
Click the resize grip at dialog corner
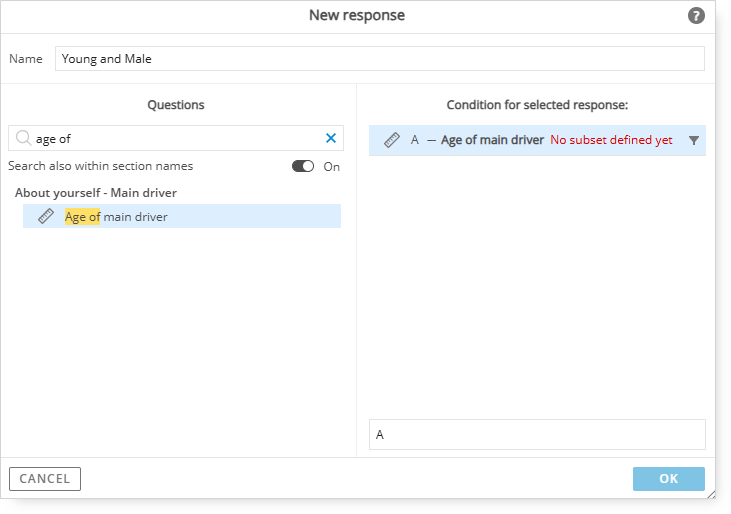click(711, 494)
